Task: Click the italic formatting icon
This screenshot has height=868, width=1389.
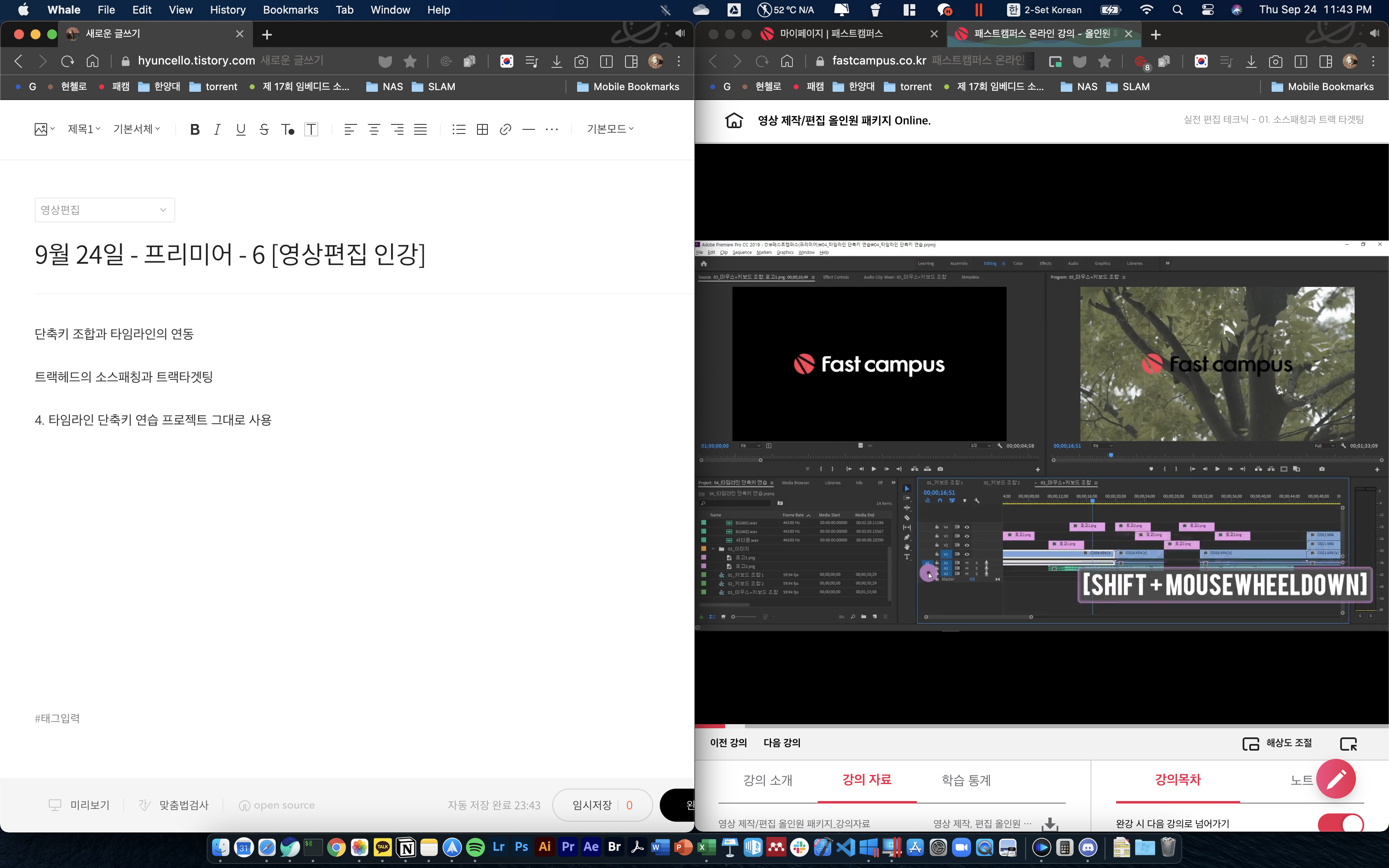Action: [x=217, y=130]
